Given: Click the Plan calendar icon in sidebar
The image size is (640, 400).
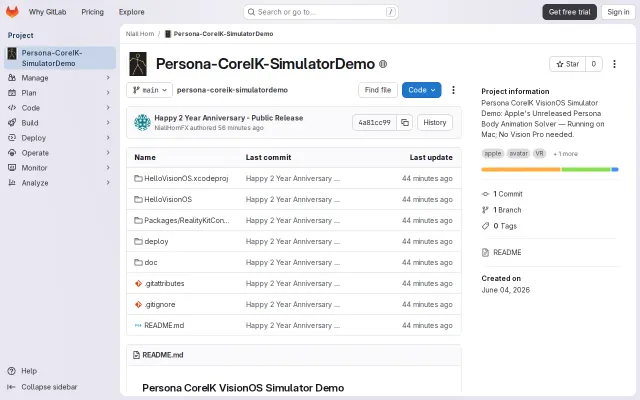Looking at the screenshot, I should click(12, 93).
